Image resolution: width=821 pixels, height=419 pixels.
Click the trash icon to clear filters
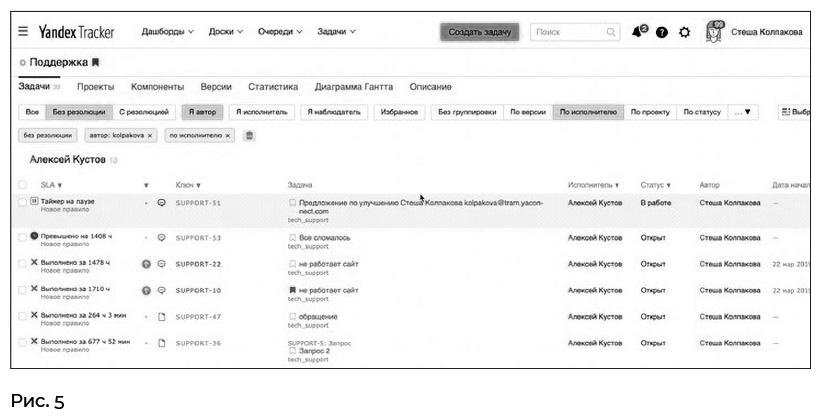249,135
